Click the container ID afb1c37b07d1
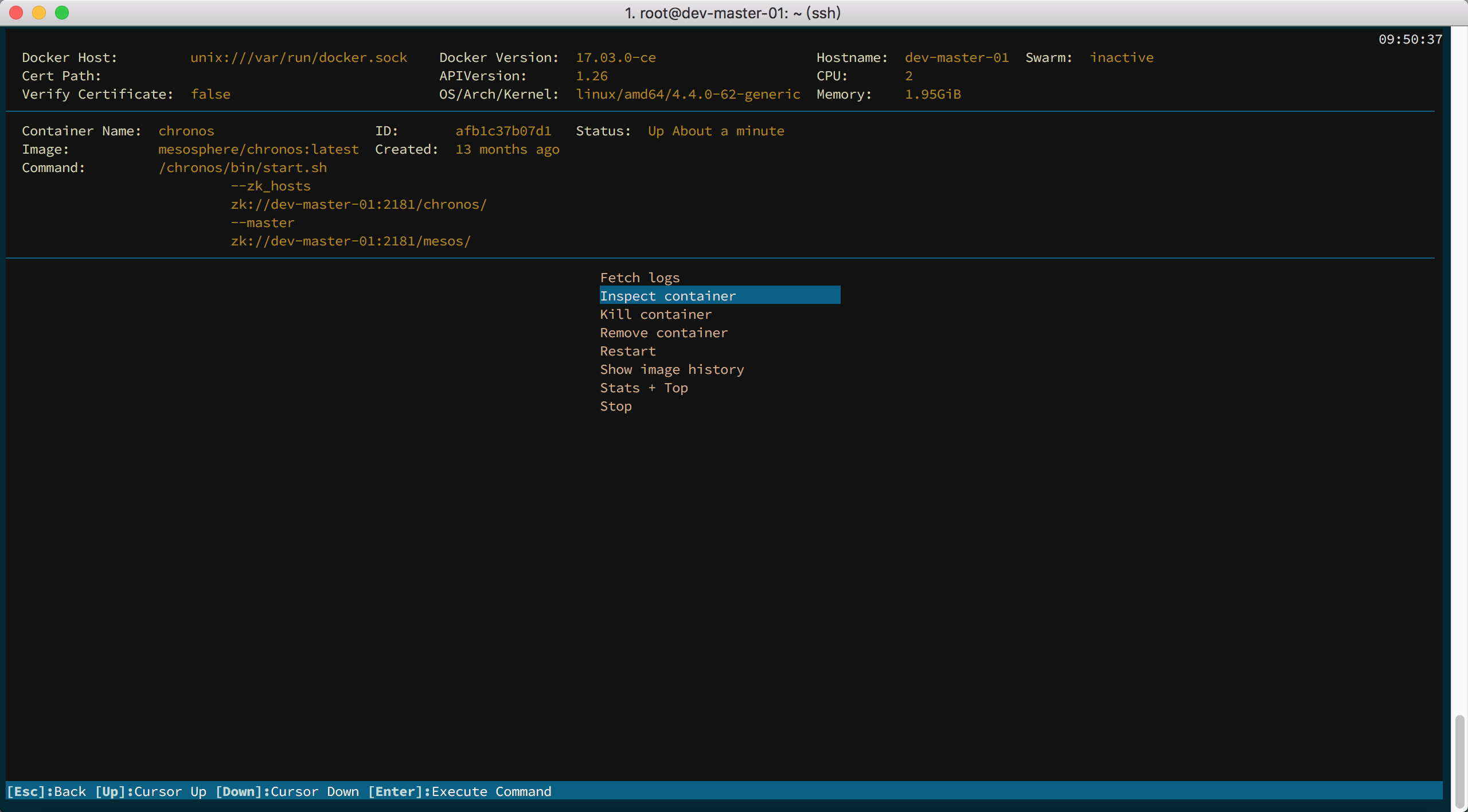The width and height of the screenshot is (1468, 812). tap(503, 131)
